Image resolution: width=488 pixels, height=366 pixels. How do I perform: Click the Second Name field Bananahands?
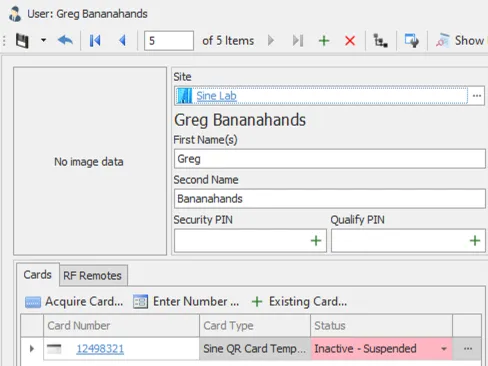coord(329,199)
